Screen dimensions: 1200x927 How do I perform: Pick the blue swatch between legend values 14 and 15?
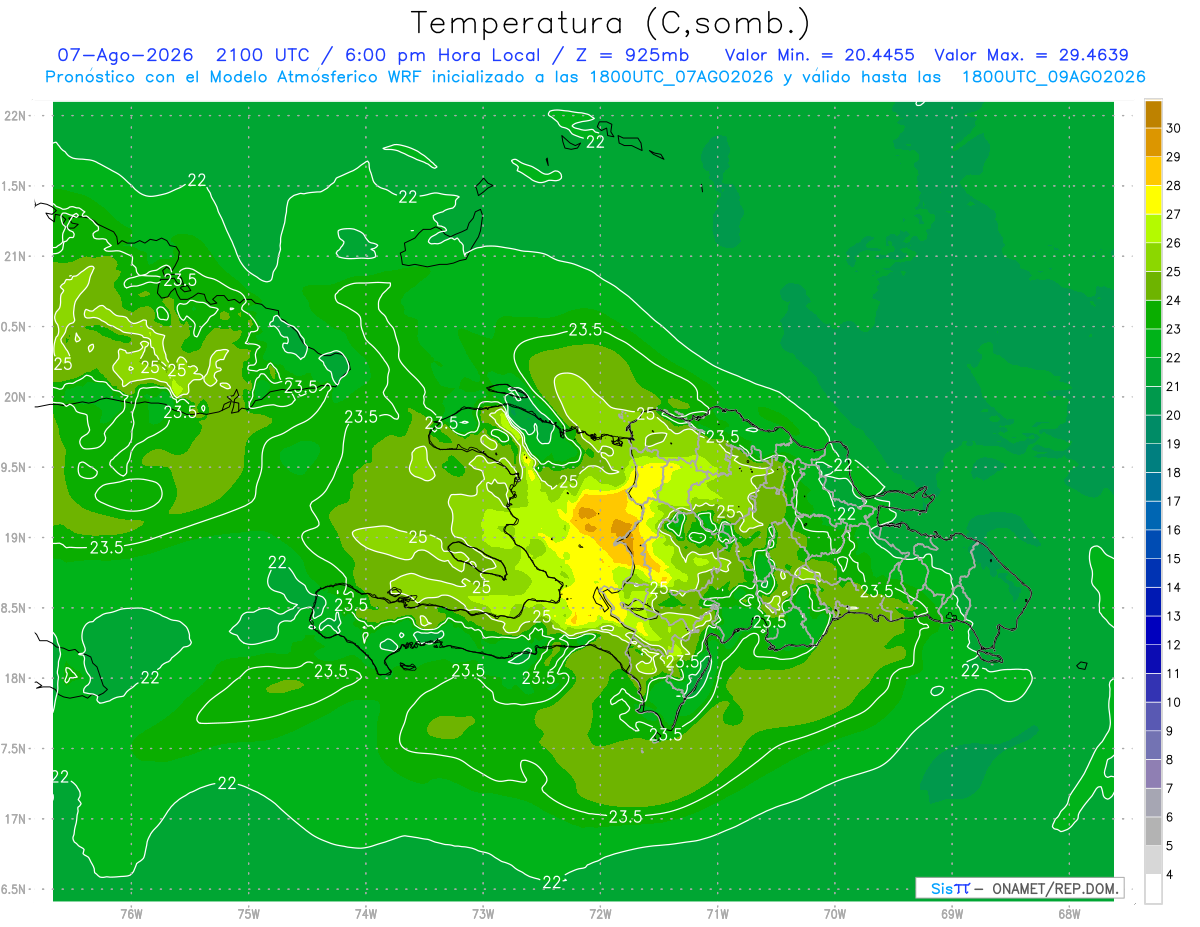[1153, 573]
